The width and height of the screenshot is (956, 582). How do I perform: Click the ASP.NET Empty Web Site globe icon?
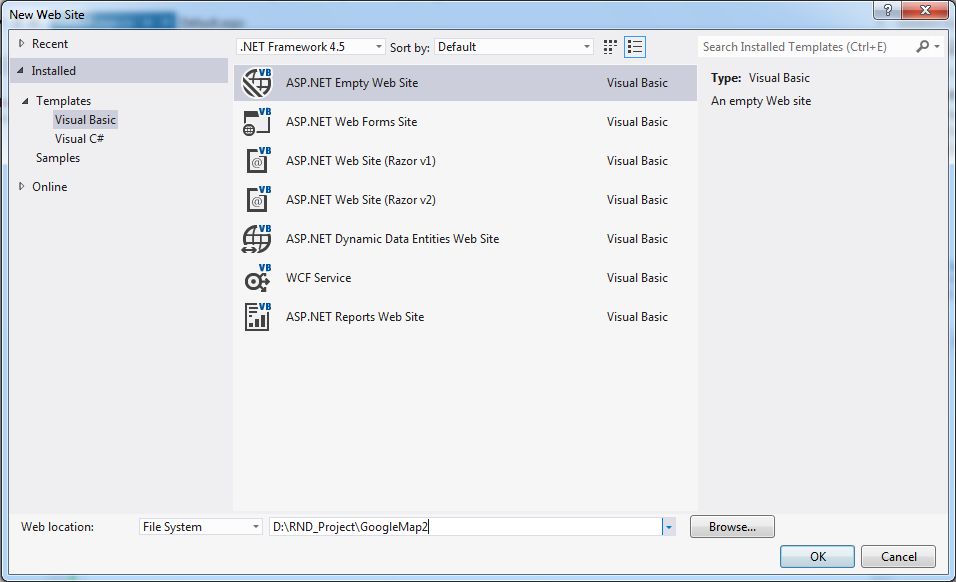257,83
